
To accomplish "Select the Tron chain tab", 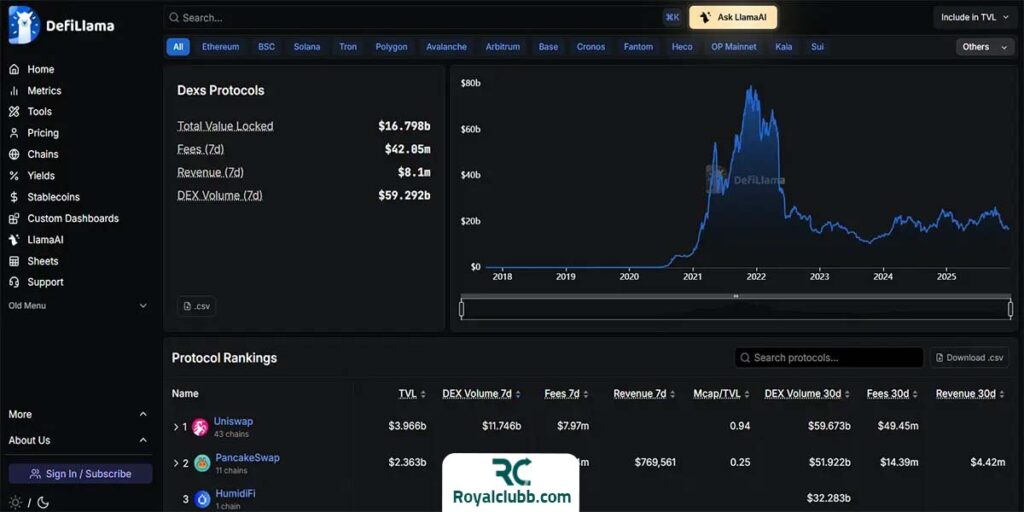I will point(348,47).
